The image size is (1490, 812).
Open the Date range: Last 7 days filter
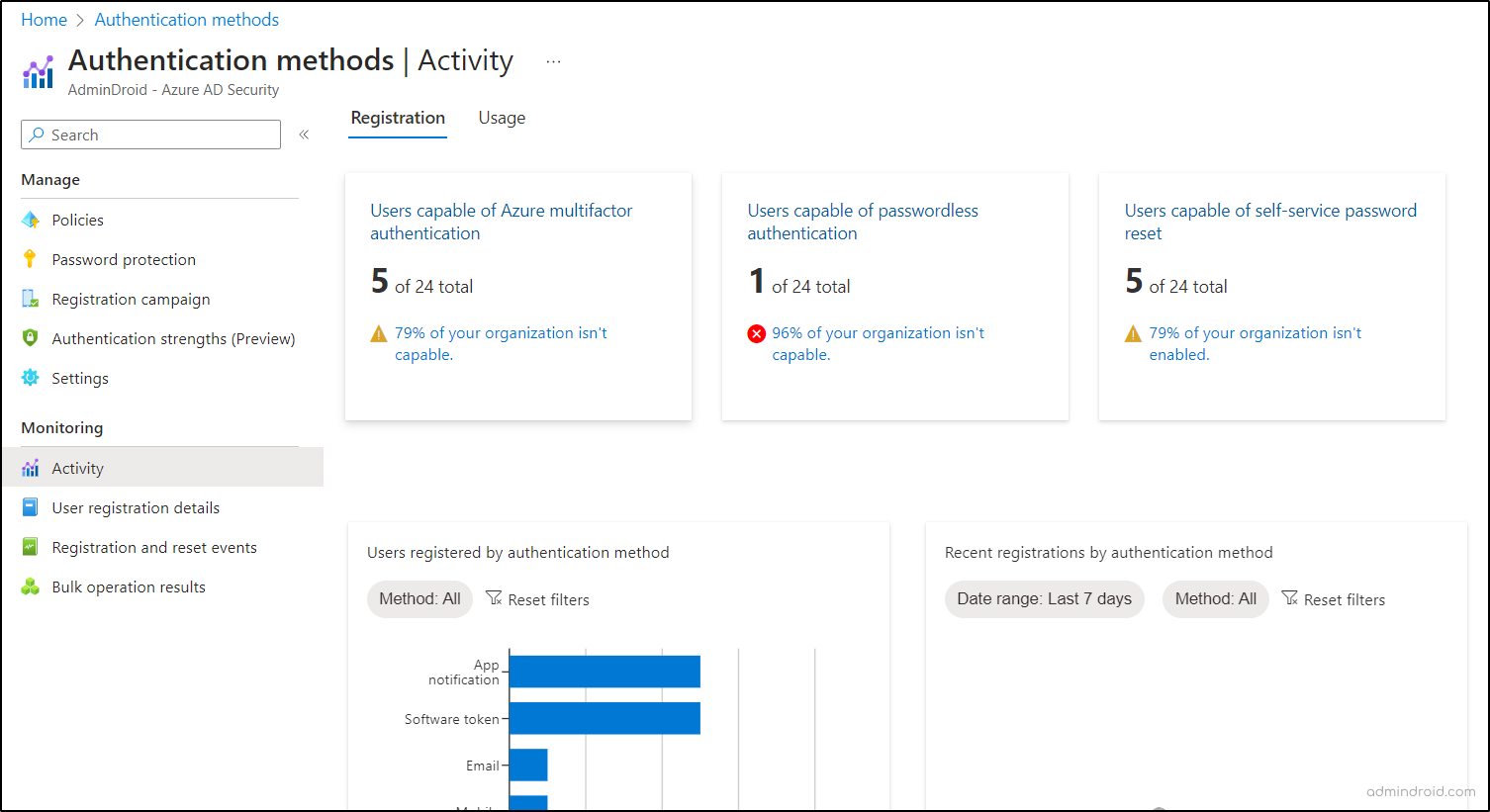(x=1044, y=599)
